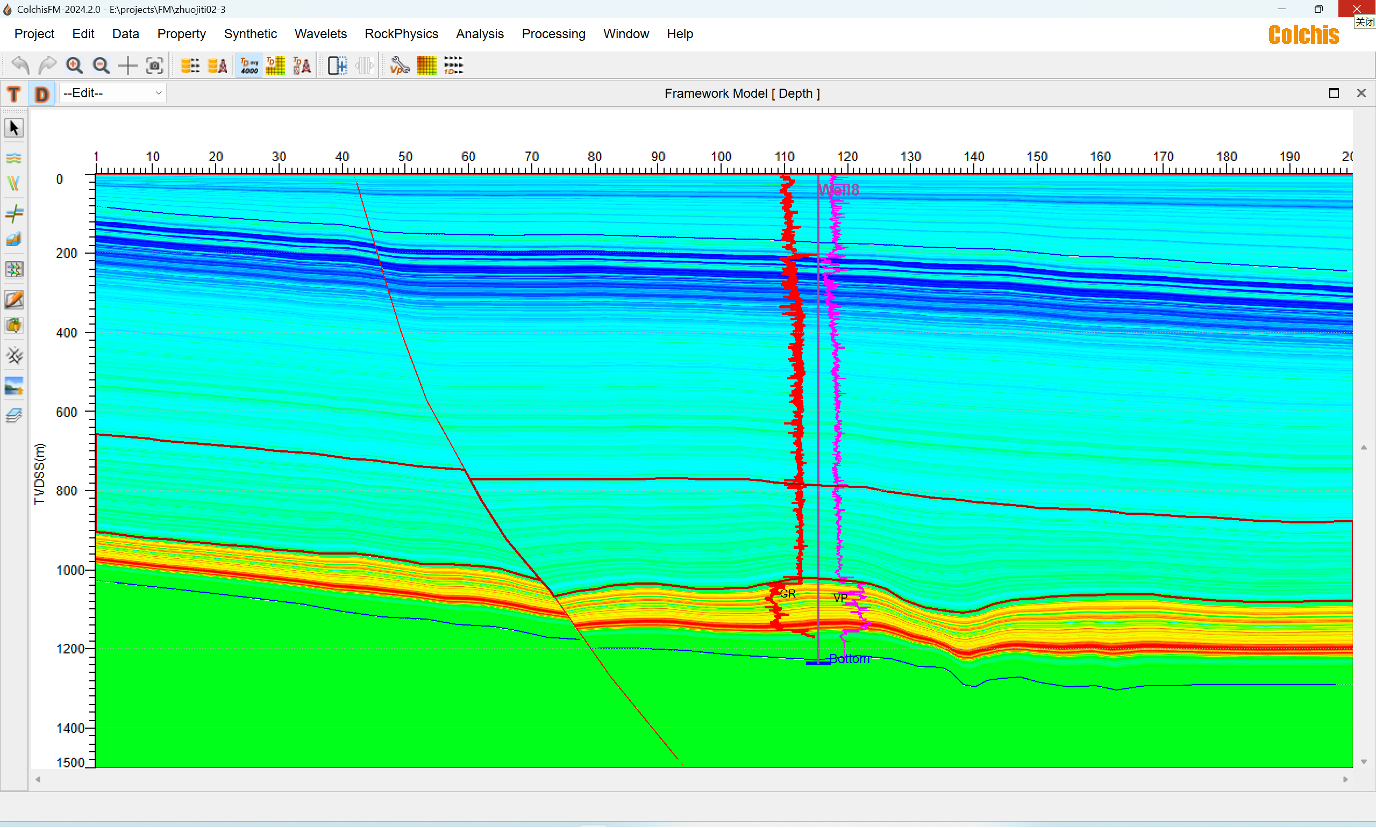Switch to Time domain T button
Screen dimensions: 1376x828
click(14, 94)
